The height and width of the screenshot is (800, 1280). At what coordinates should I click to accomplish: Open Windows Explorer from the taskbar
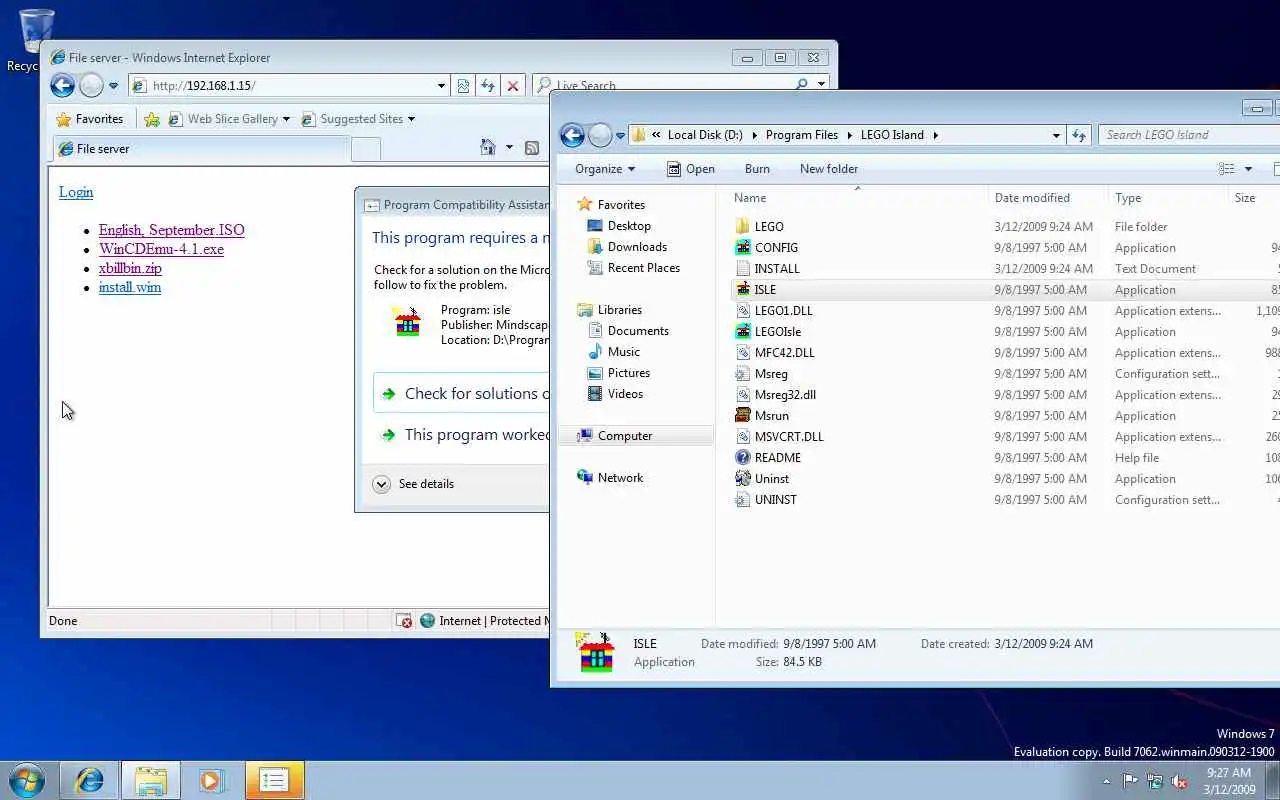click(x=151, y=780)
